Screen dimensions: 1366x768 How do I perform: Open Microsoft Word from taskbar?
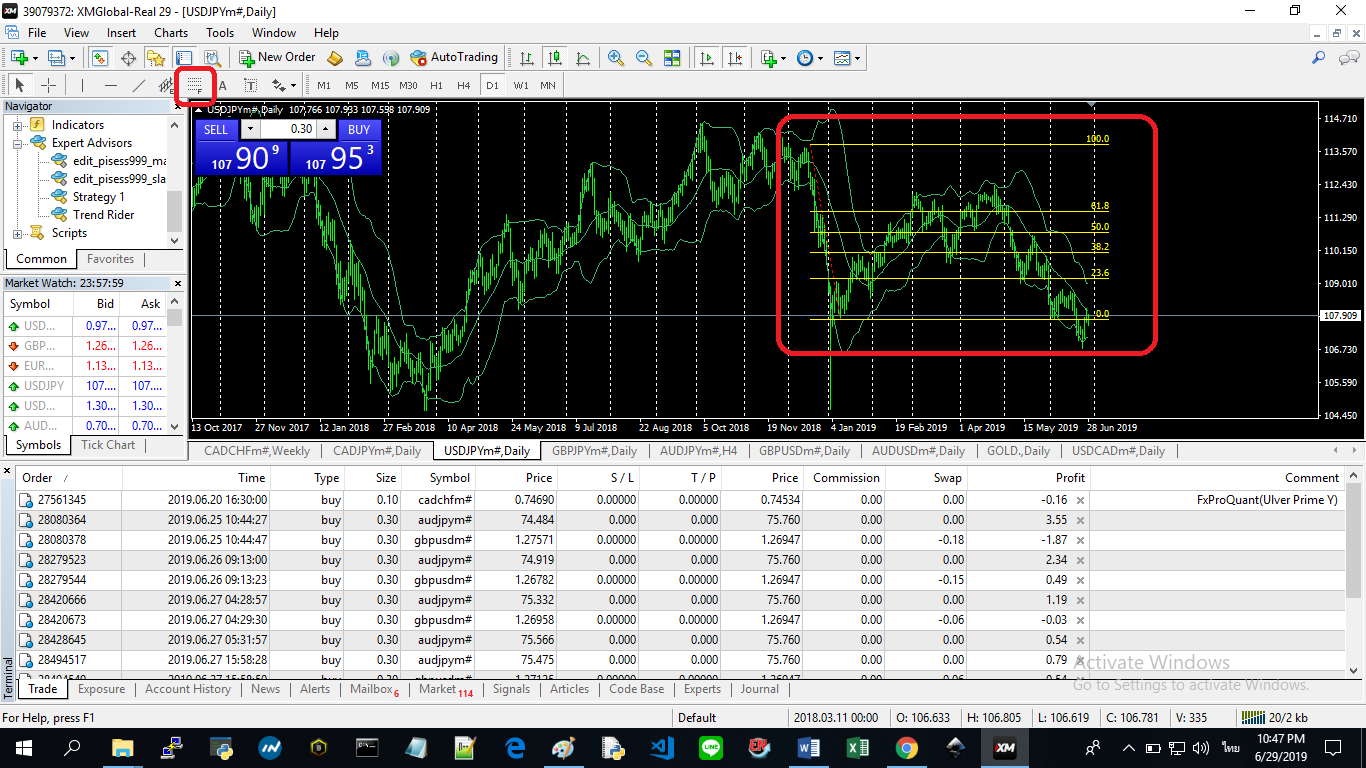point(809,747)
